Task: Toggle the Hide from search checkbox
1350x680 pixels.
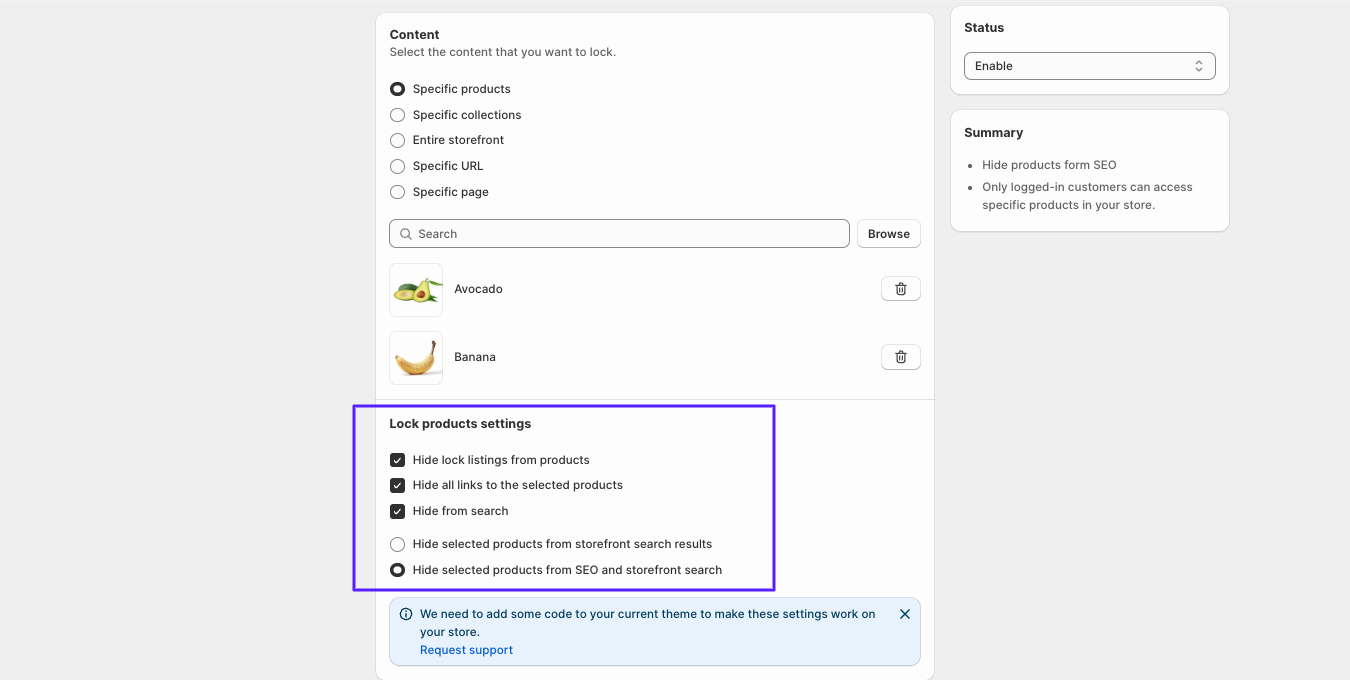Action: 398,511
